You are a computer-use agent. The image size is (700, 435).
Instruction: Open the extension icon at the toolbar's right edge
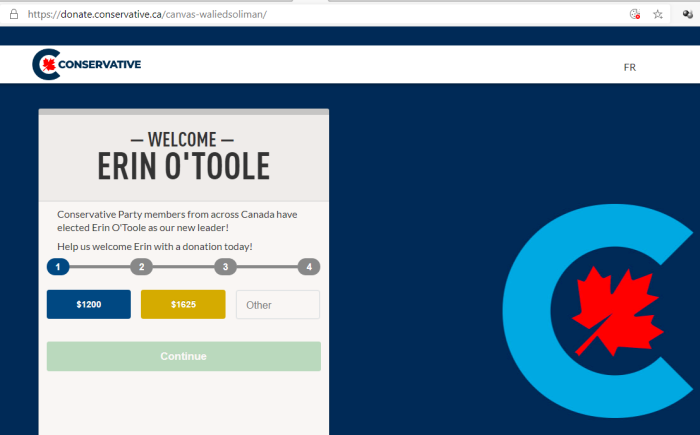pyautogui.click(x=688, y=14)
